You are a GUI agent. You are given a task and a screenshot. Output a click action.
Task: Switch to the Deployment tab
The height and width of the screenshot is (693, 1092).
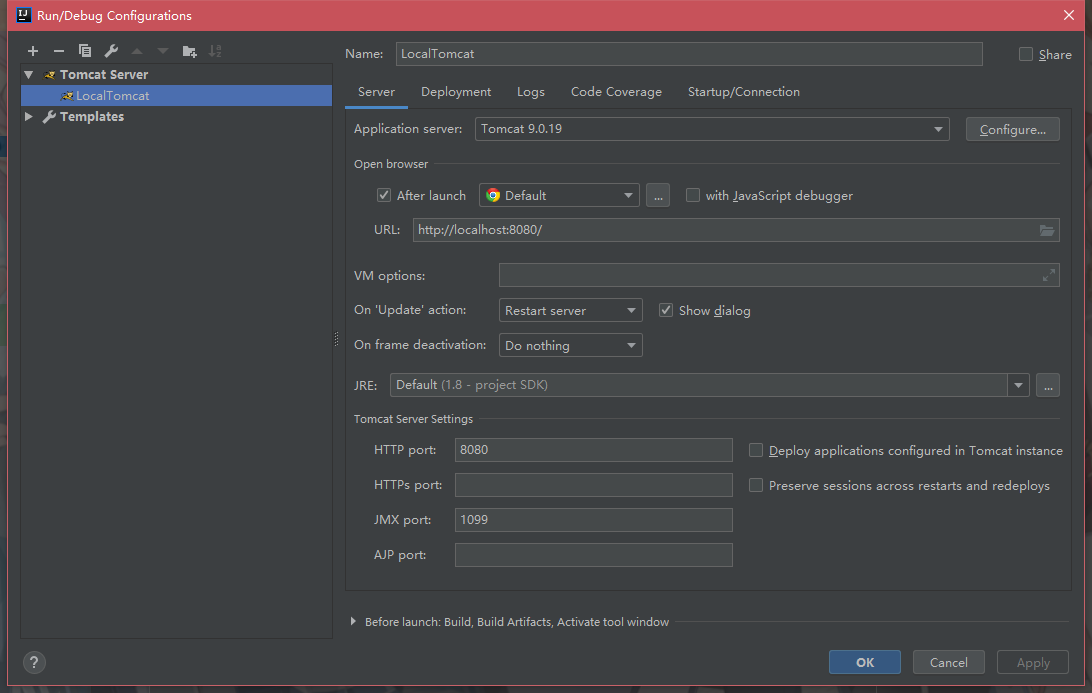(456, 92)
